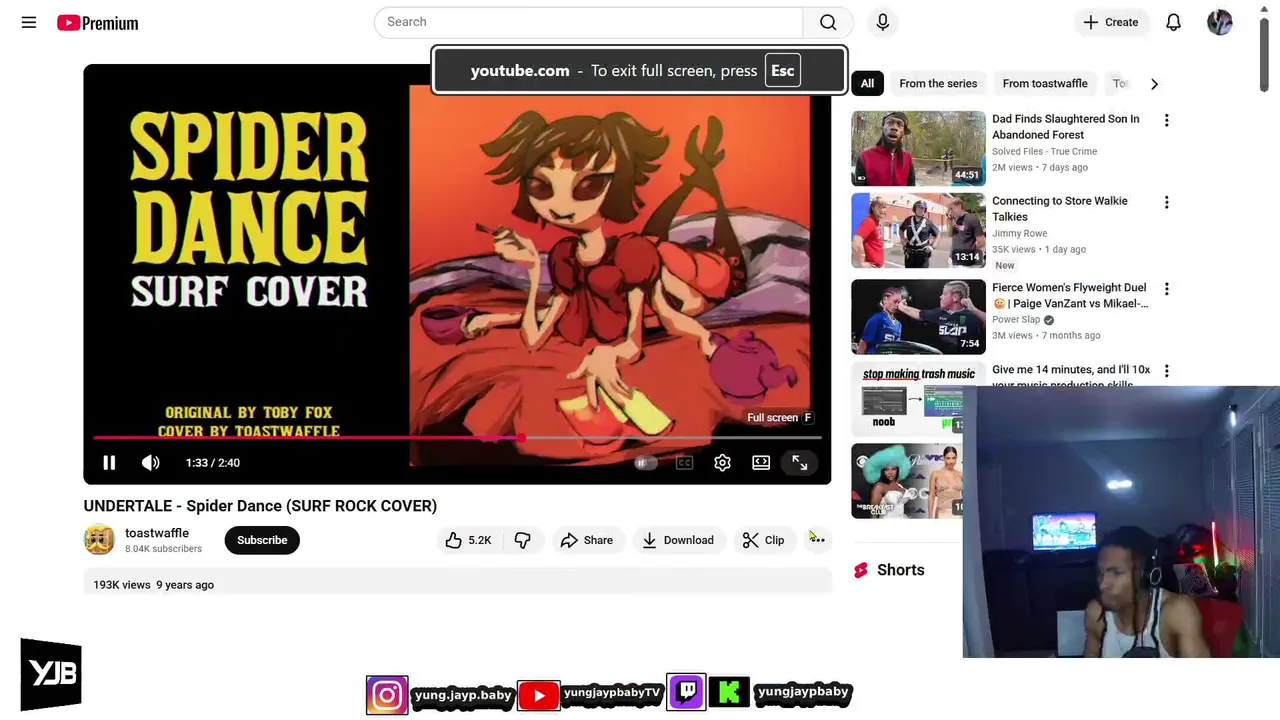Select From toastwaffle chip
This screenshot has width=1280, height=720.
pos(1045,84)
